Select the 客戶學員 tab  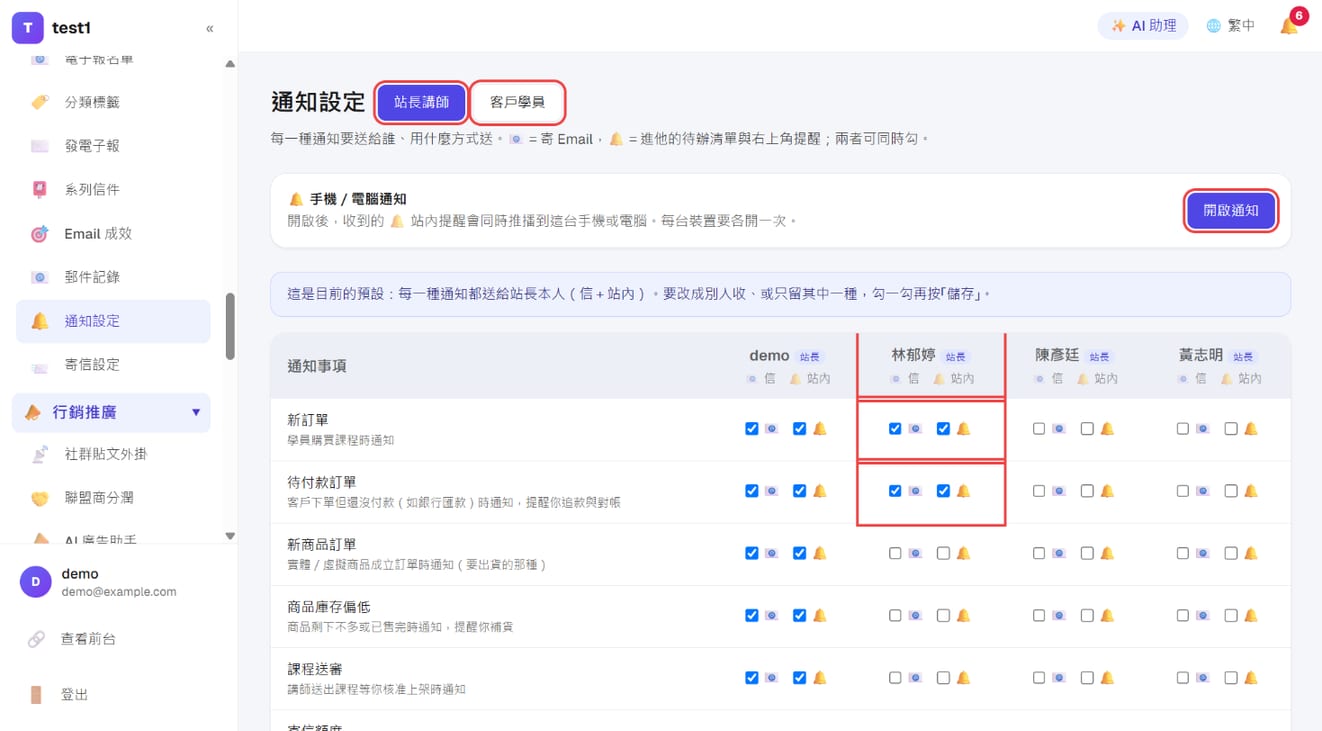click(518, 102)
